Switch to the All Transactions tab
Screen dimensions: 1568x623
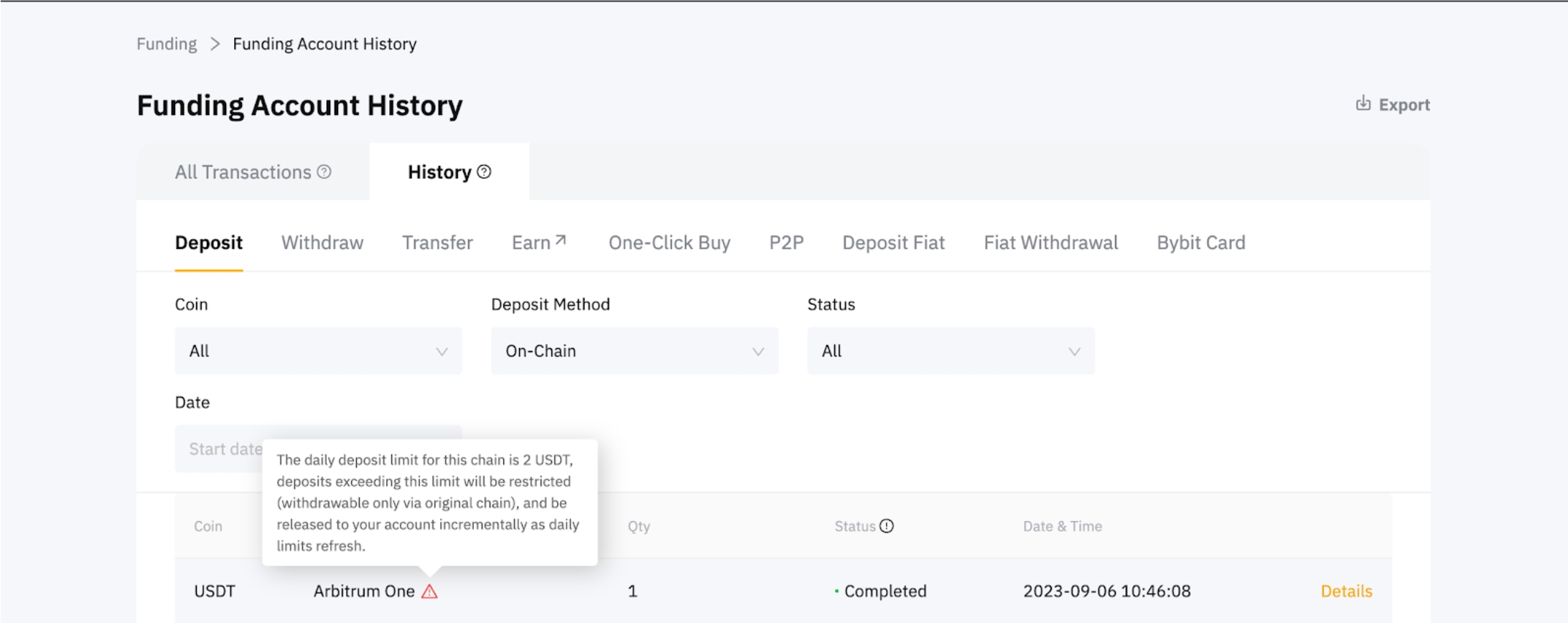pyautogui.click(x=243, y=172)
